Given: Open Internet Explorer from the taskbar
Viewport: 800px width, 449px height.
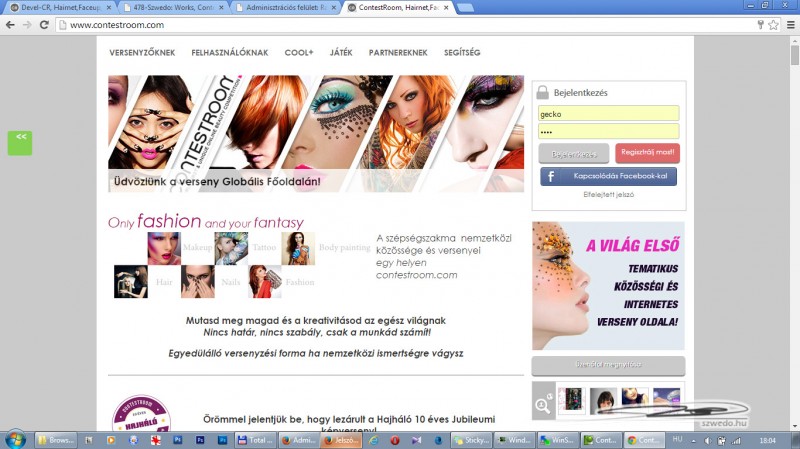Looking at the screenshot, I should click(373, 440).
